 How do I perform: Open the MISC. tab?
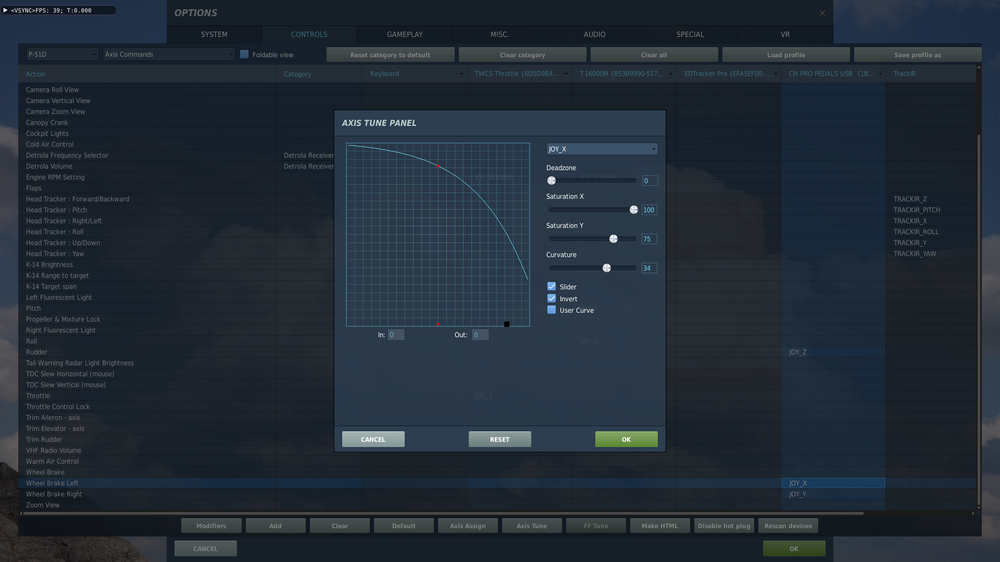point(499,34)
